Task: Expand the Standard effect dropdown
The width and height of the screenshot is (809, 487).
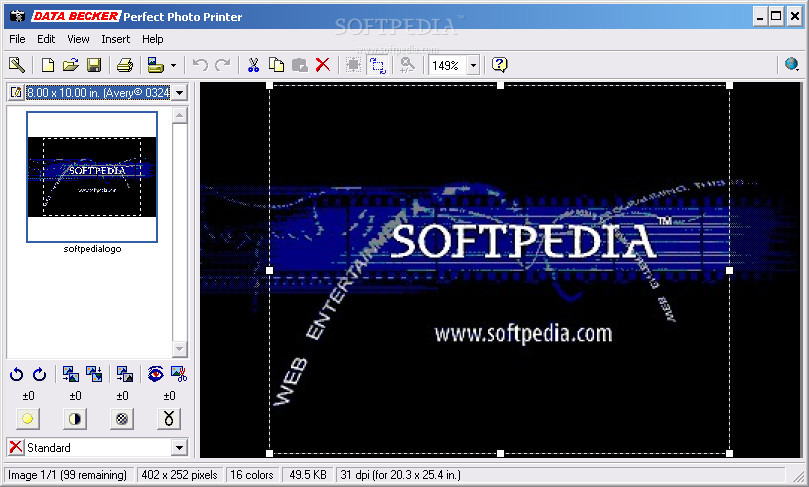Action: point(179,448)
